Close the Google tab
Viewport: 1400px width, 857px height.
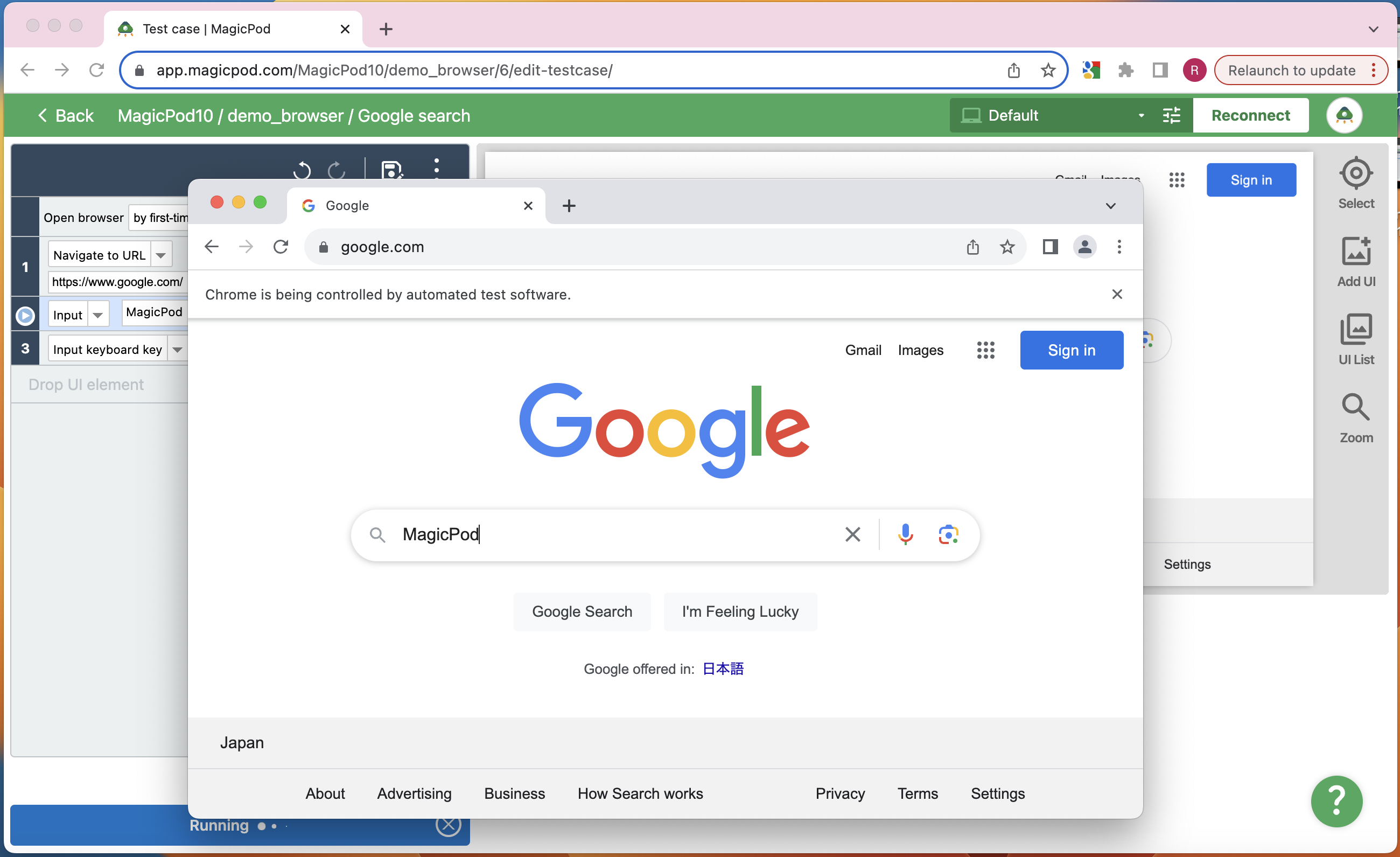click(x=528, y=206)
